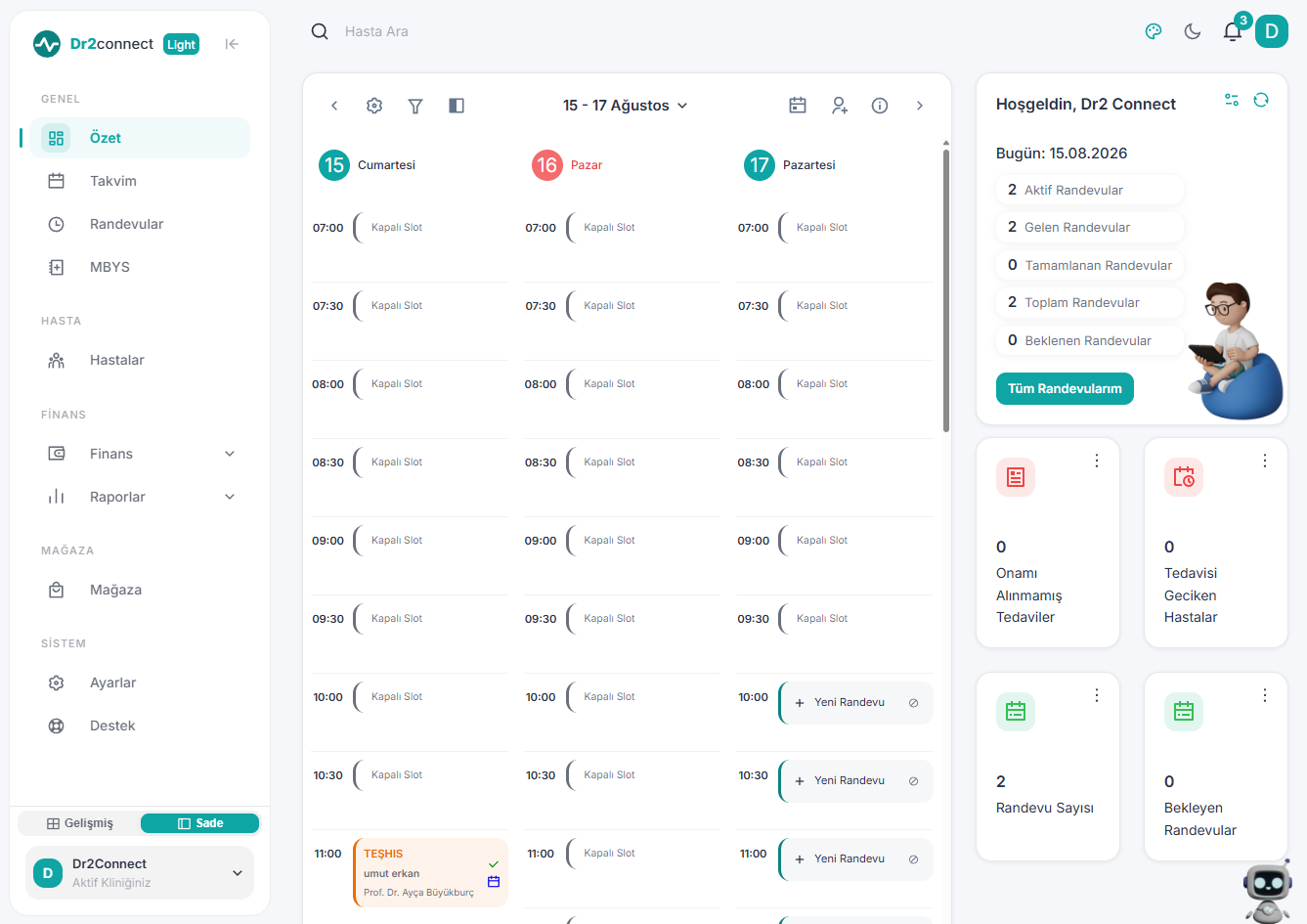
Task: Open the calendar filter funnel icon
Action: point(415,106)
